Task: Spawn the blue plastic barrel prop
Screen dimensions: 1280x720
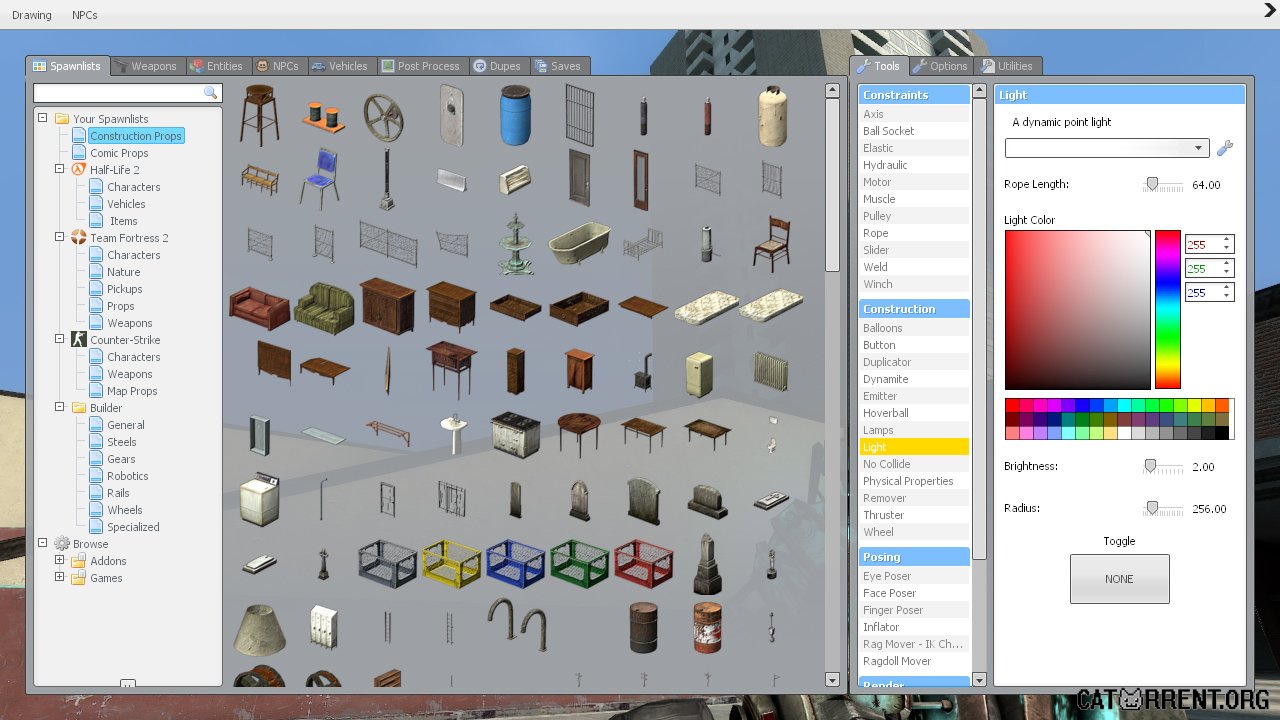Action: coord(515,115)
